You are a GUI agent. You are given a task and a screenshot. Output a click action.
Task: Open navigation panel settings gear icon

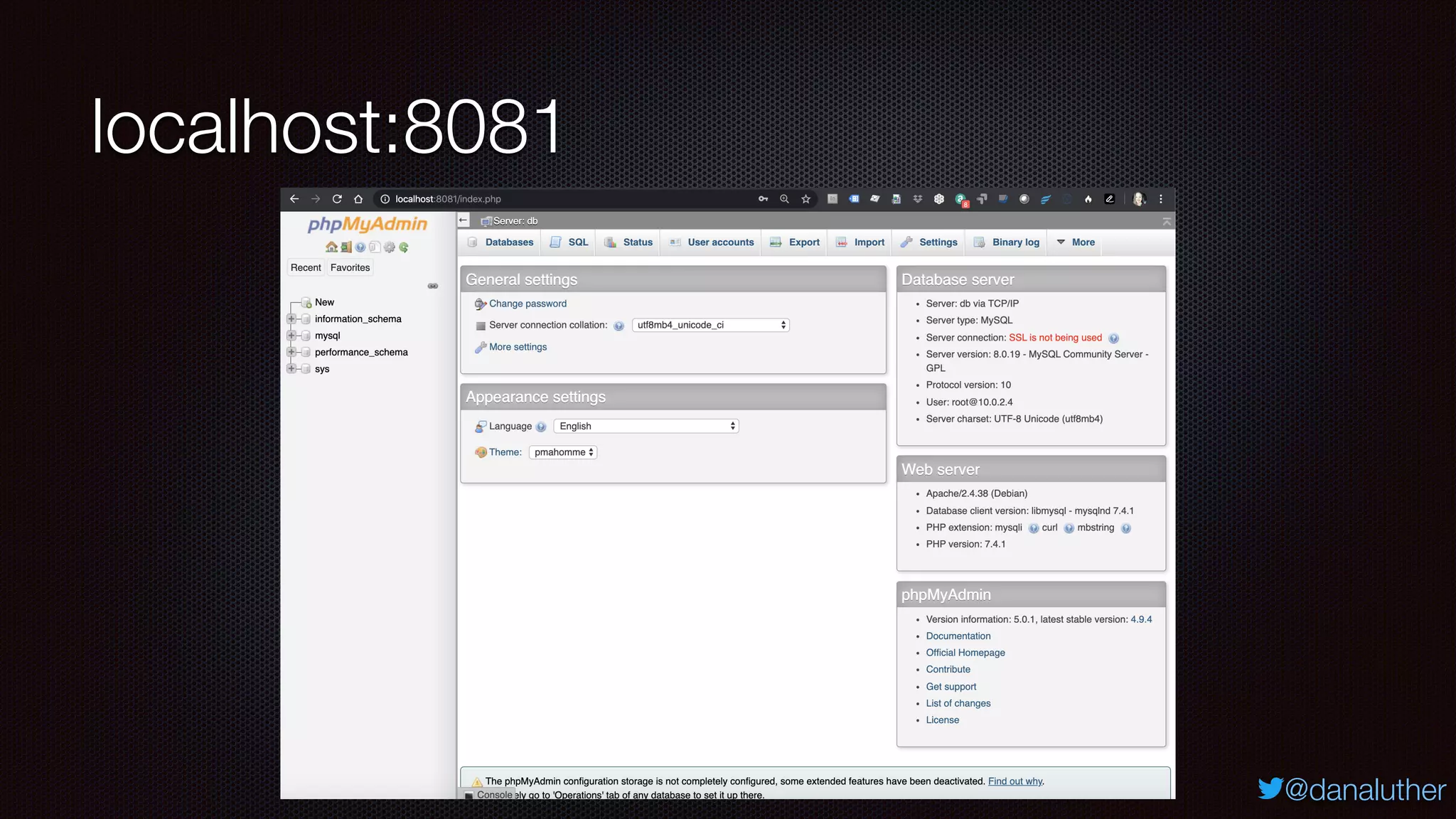[389, 247]
